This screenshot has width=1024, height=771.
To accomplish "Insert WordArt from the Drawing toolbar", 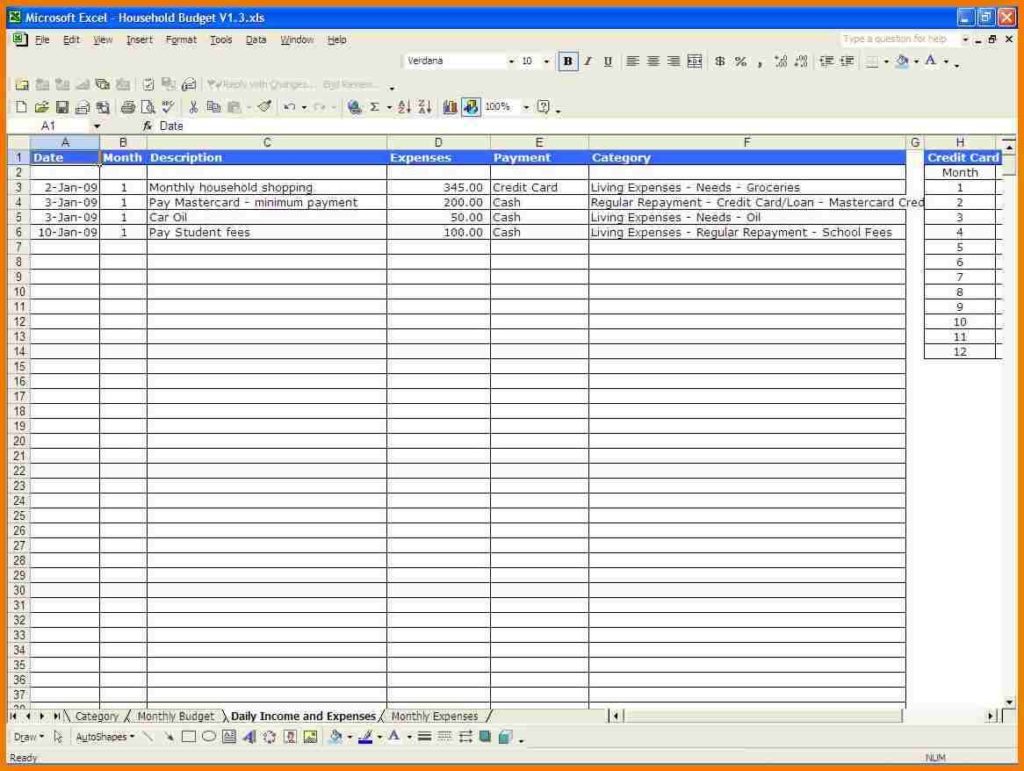I will [x=249, y=737].
